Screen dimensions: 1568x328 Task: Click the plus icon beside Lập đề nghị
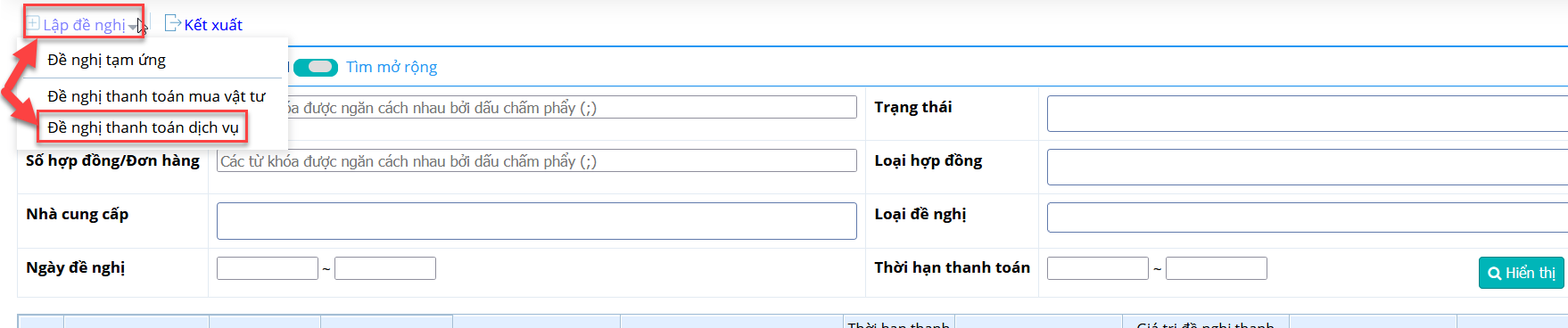point(33,23)
